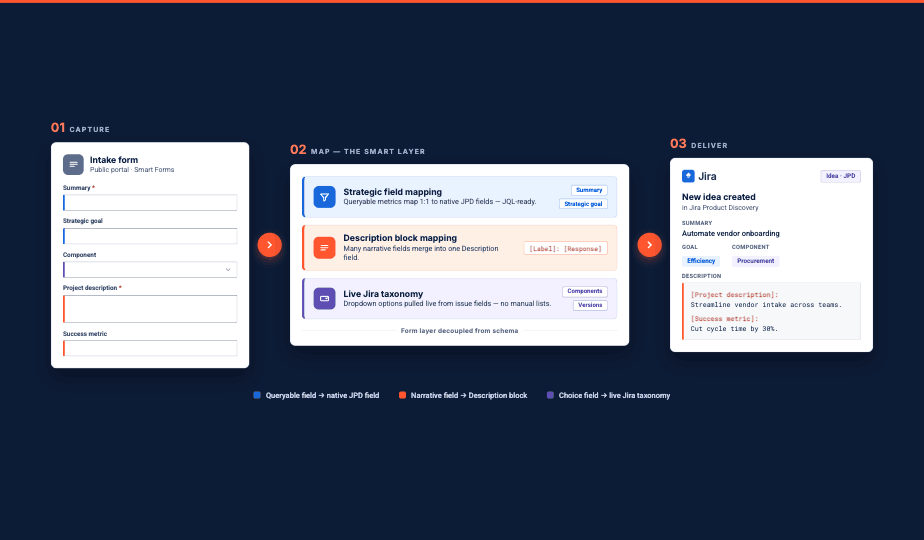Viewport: 924px width, 540px height.
Task: Click the arrow between Map and Deliver
Action: [649, 245]
